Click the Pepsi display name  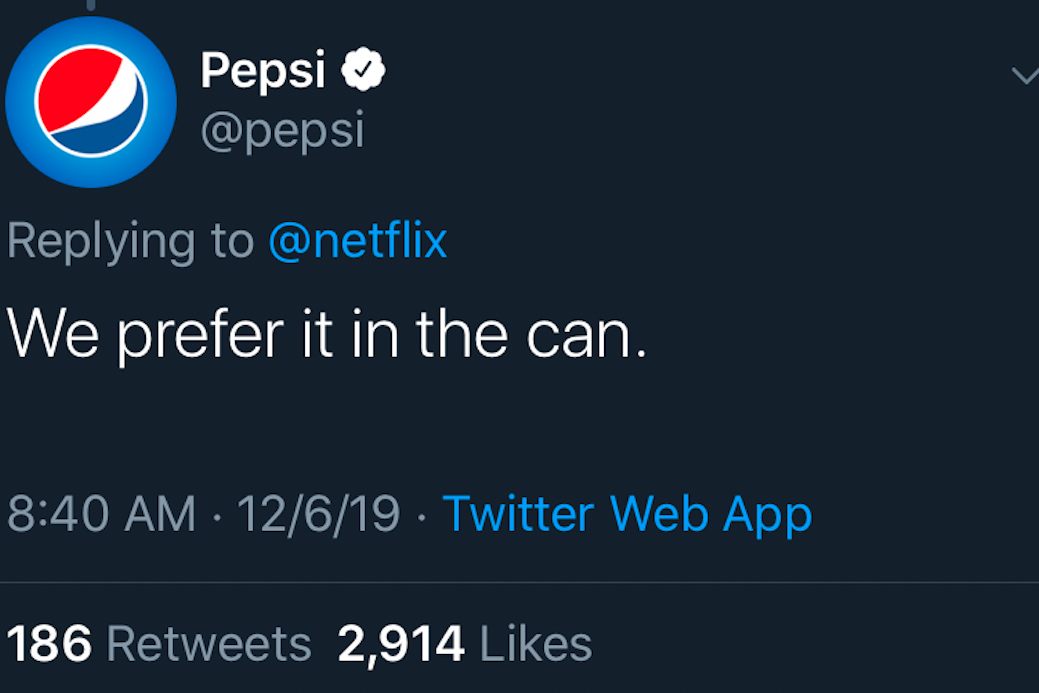(263, 71)
